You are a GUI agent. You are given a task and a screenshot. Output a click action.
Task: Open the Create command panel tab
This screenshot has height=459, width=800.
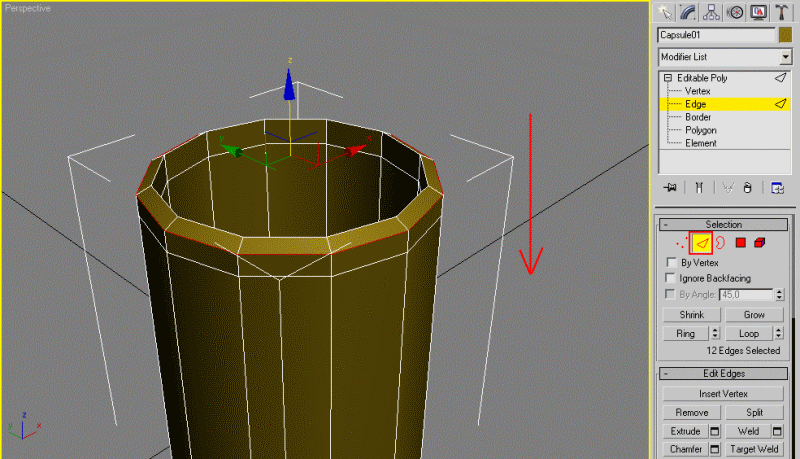[664, 12]
